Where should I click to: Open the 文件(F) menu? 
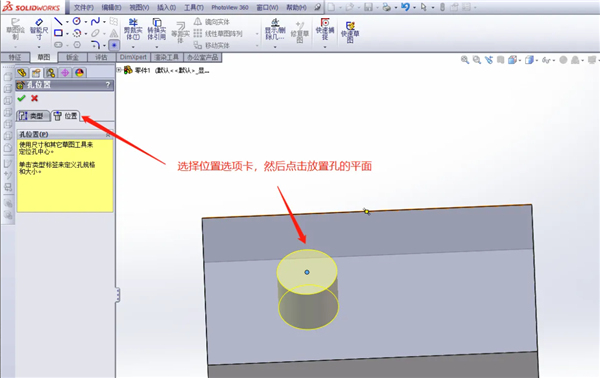click(x=83, y=7)
